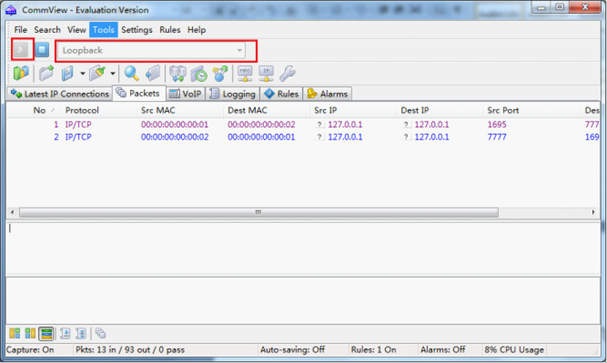Image resolution: width=607 pixels, height=363 pixels.
Task: Click inside the packet decode text pane
Action: coord(303,249)
